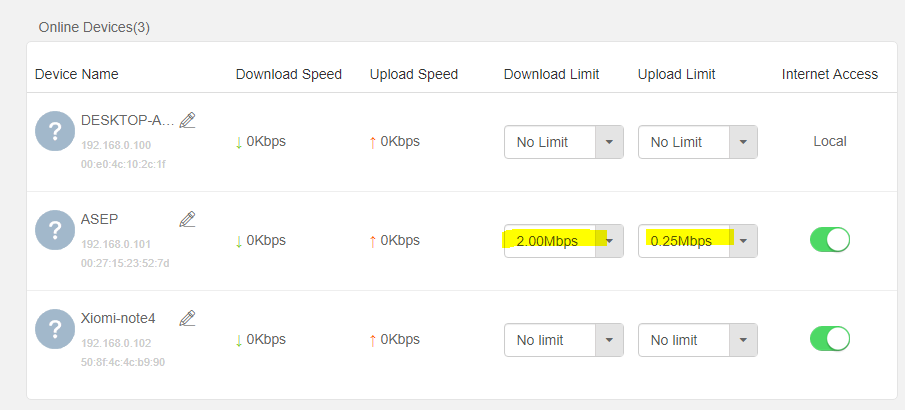
Task: Disable internet access for ASEP
Action: pyautogui.click(x=830, y=240)
